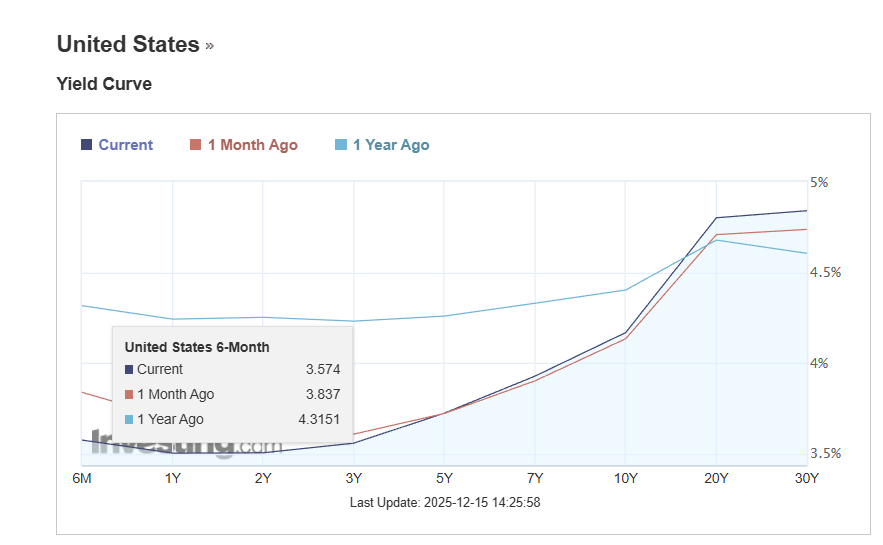The image size is (883, 545).
Task: Click the 10Y maturity axis label
Action: [625, 478]
